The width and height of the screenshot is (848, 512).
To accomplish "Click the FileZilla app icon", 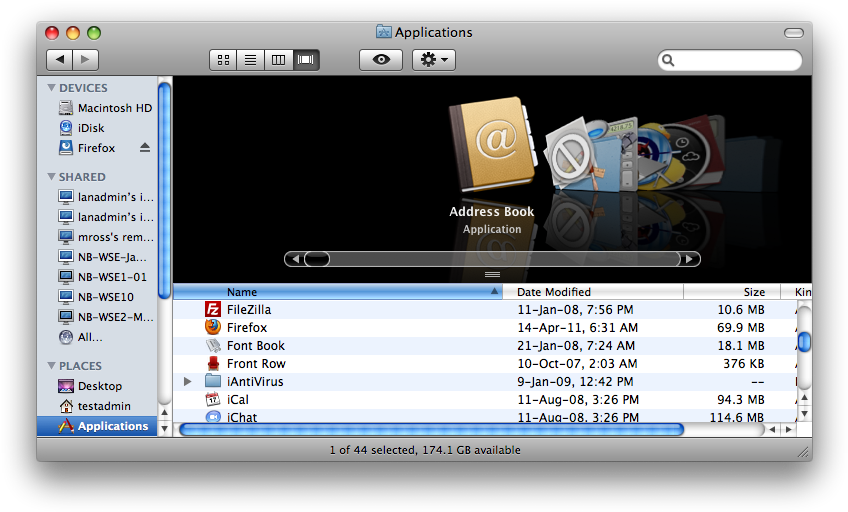I will (x=212, y=310).
